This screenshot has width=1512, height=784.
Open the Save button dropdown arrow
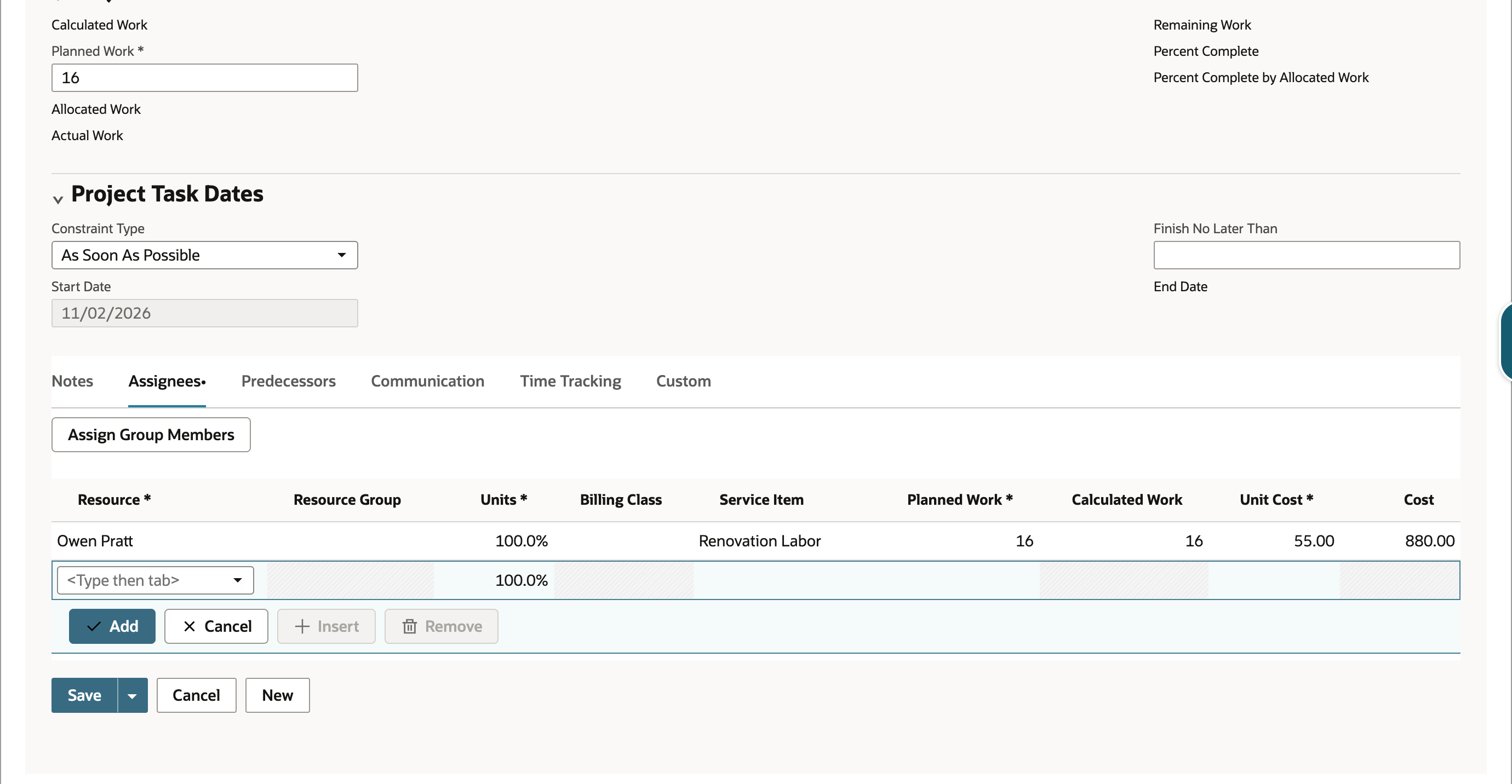132,695
